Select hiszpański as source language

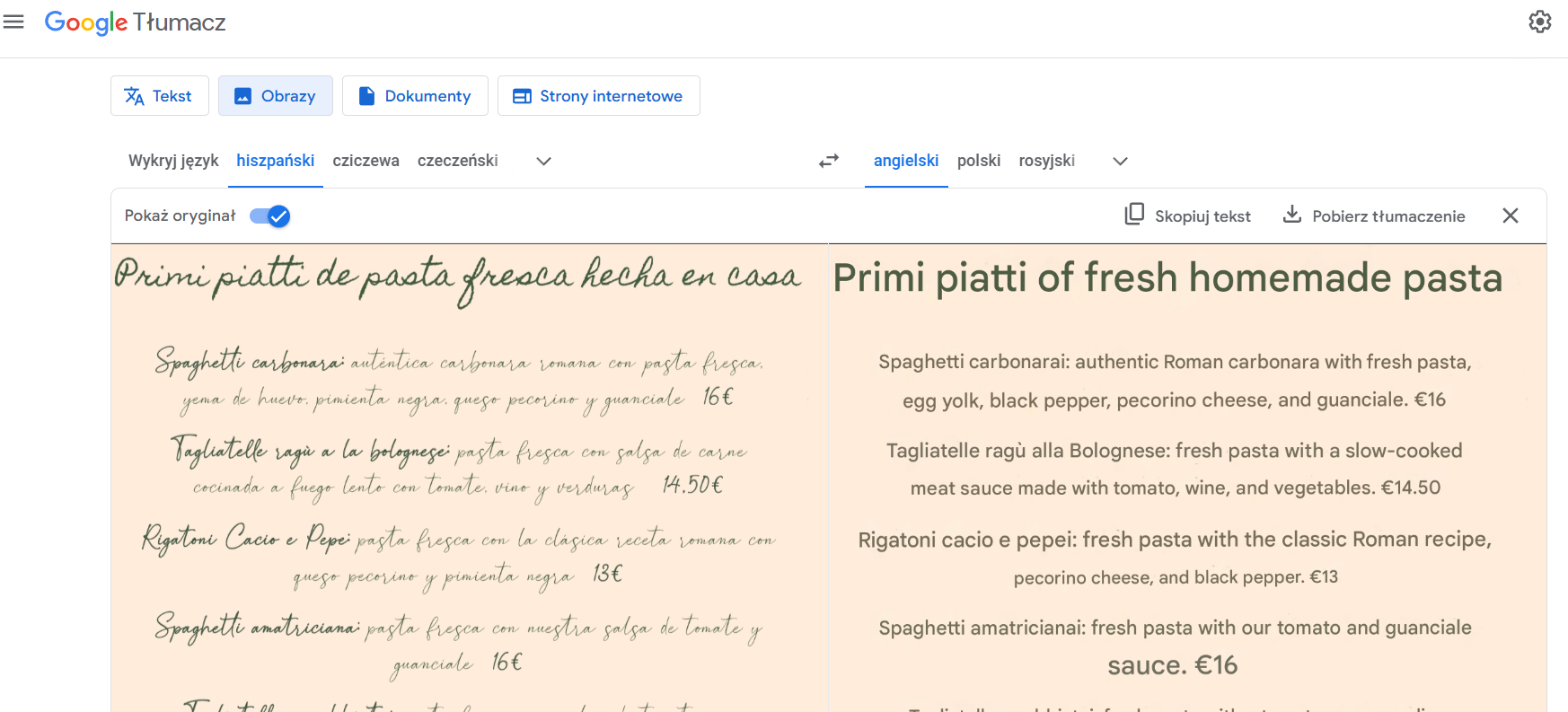[276, 161]
